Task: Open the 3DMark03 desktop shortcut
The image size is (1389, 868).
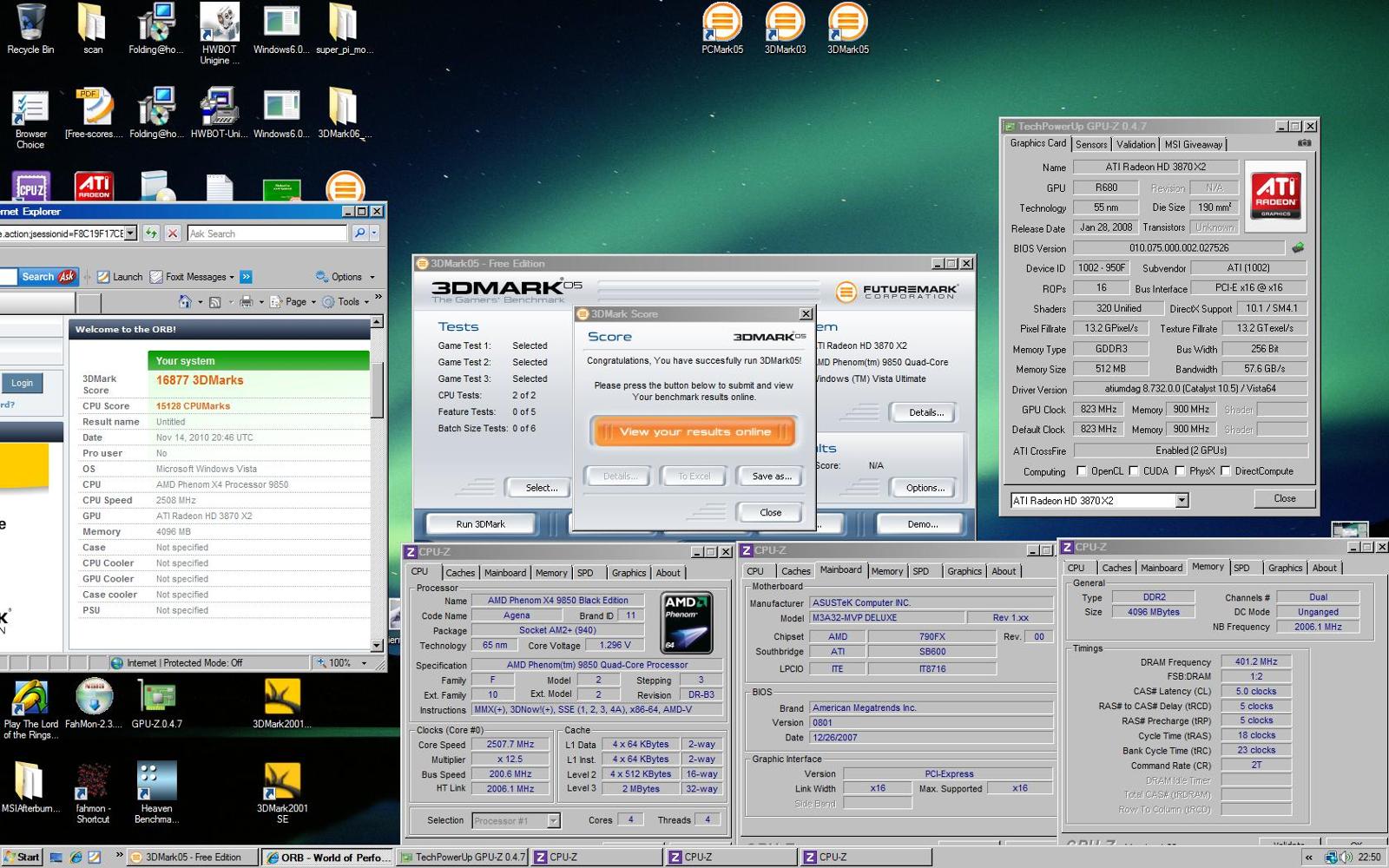Action: pyautogui.click(x=785, y=29)
